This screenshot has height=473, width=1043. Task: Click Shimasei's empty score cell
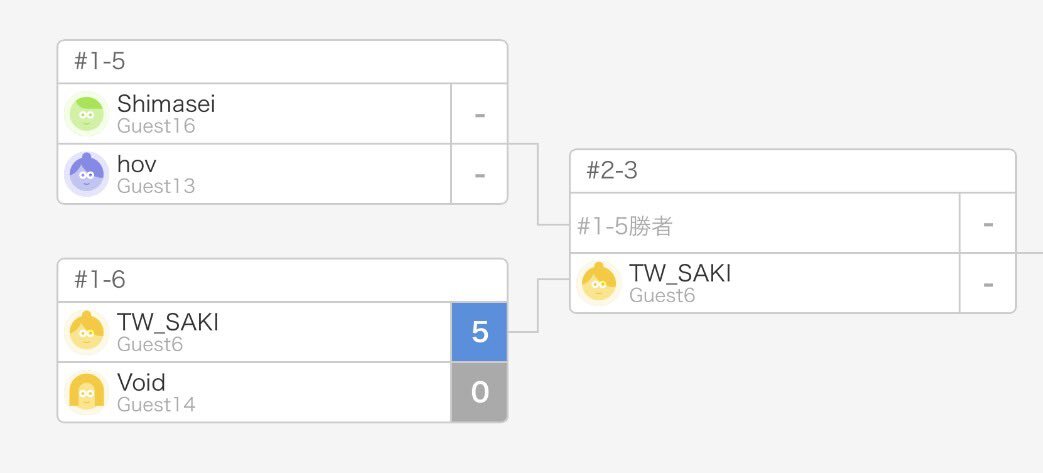click(479, 114)
